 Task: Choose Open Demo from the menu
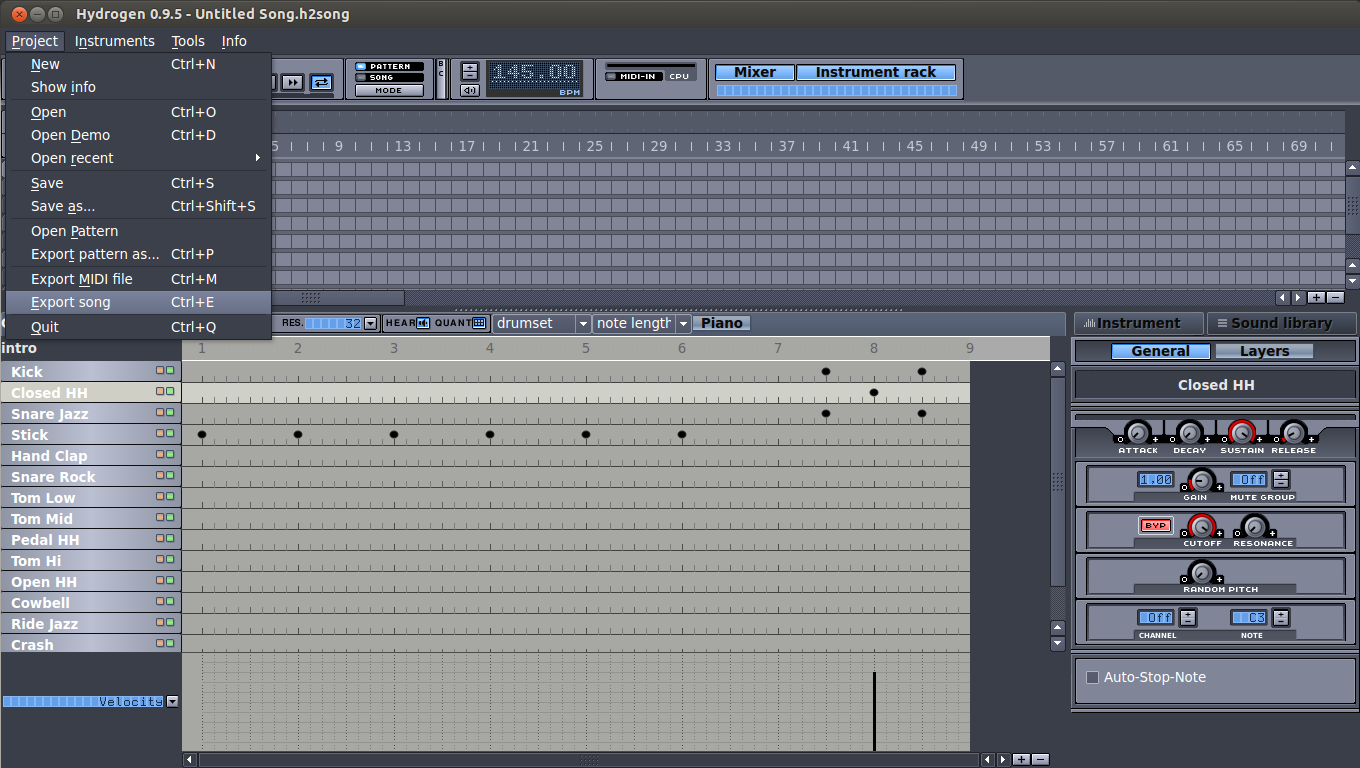138,135
